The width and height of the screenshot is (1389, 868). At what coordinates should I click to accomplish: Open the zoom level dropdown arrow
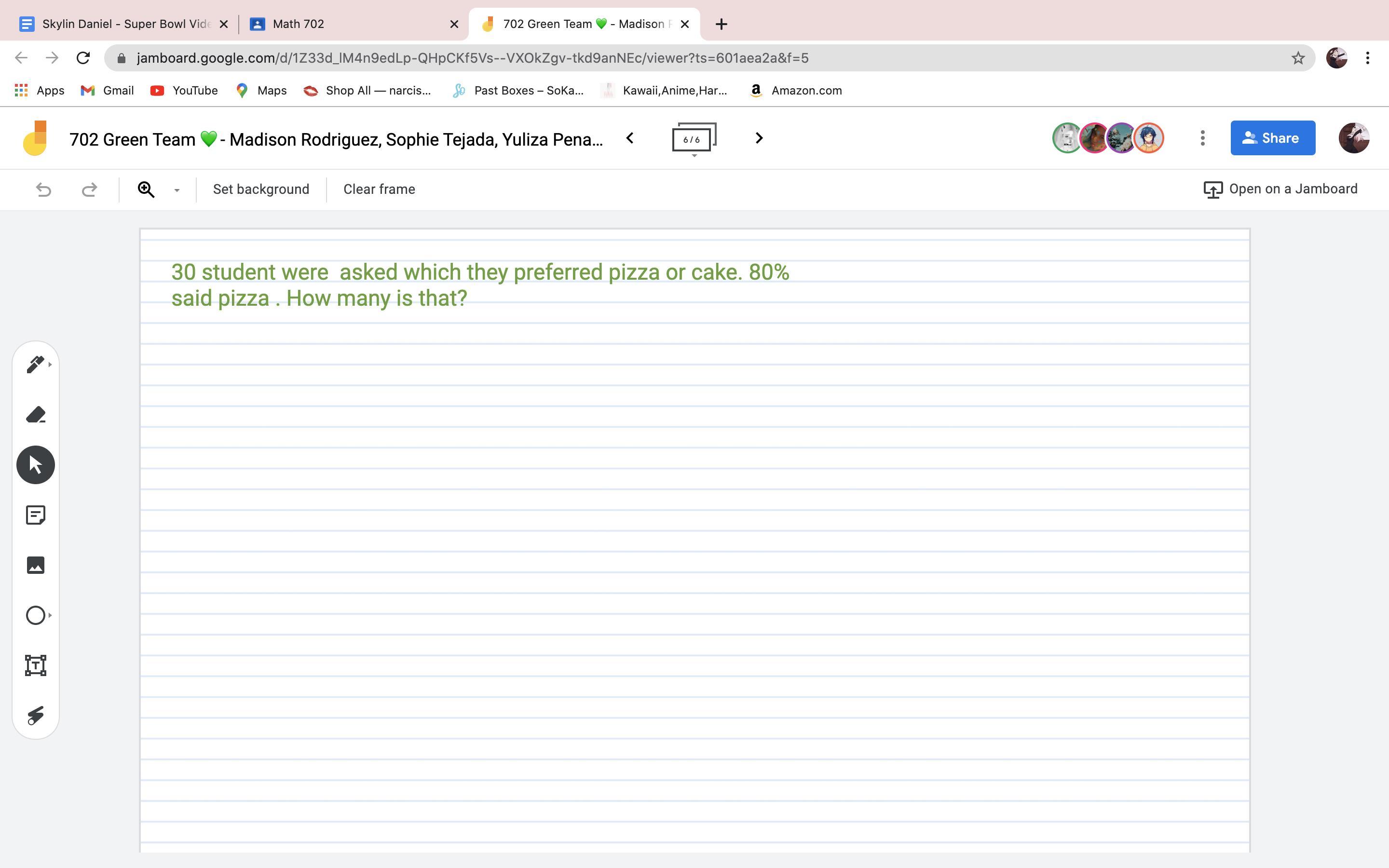[177, 190]
